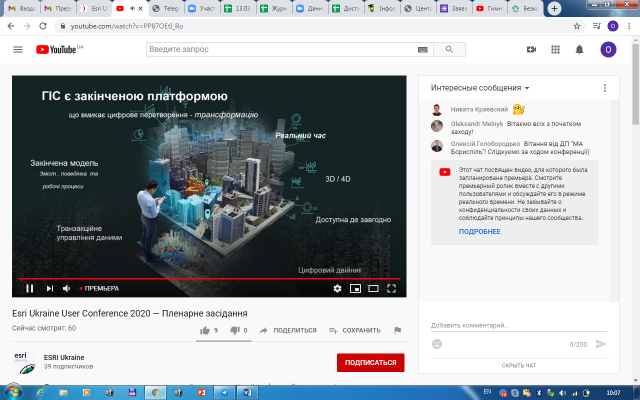Image resolution: width=640 pixels, height=400 pixels.
Task: Hide the chat with СКРЫТЬ ЧАТ
Action: [519, 366]
